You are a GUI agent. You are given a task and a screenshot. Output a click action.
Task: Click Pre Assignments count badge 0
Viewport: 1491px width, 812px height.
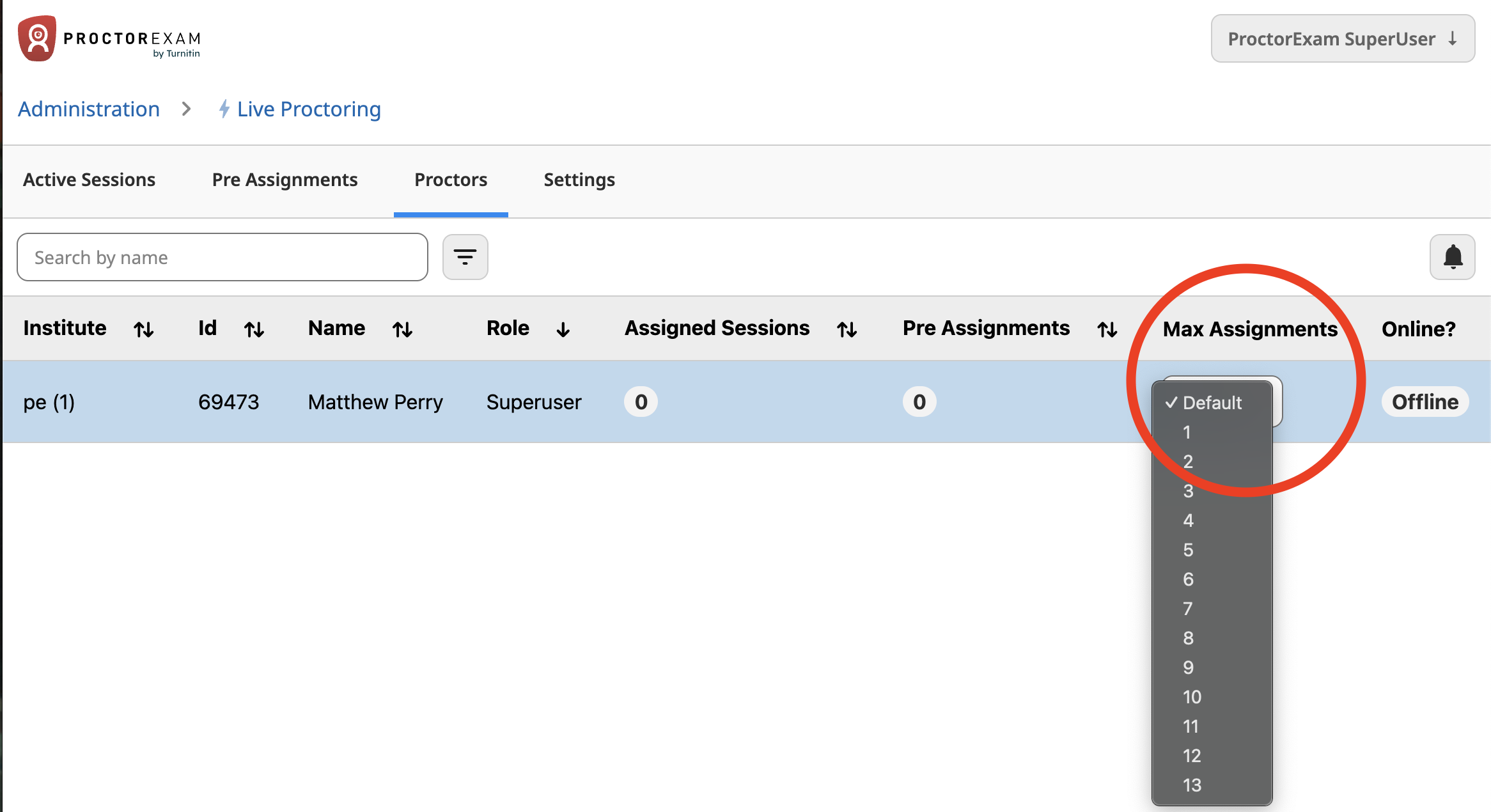919,402
